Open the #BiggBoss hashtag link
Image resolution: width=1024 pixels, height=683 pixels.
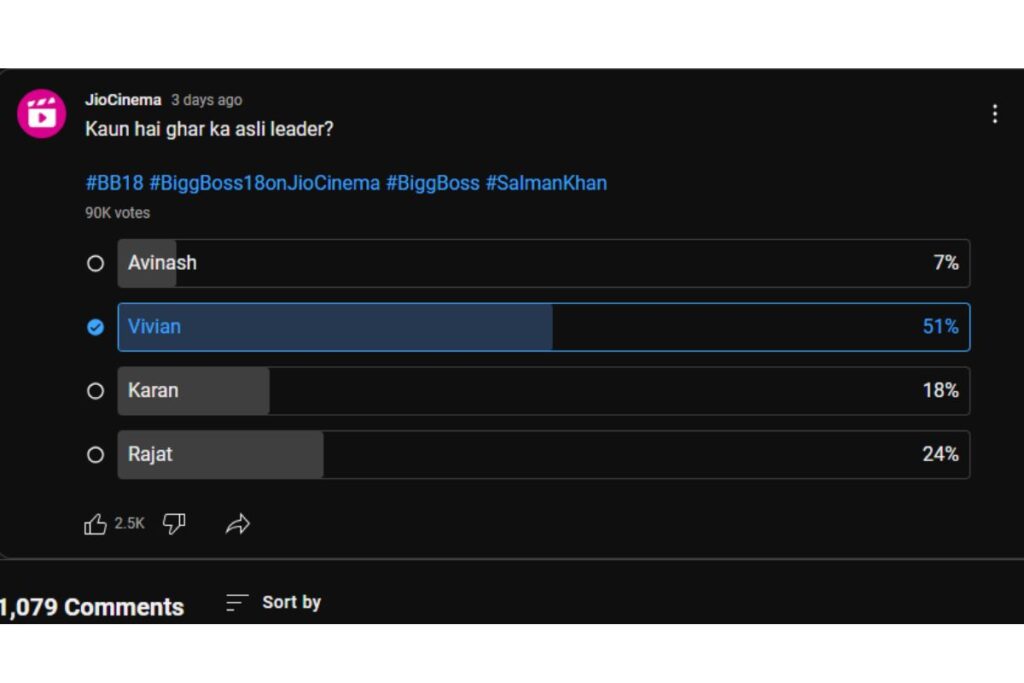click(x=432, y=183)
